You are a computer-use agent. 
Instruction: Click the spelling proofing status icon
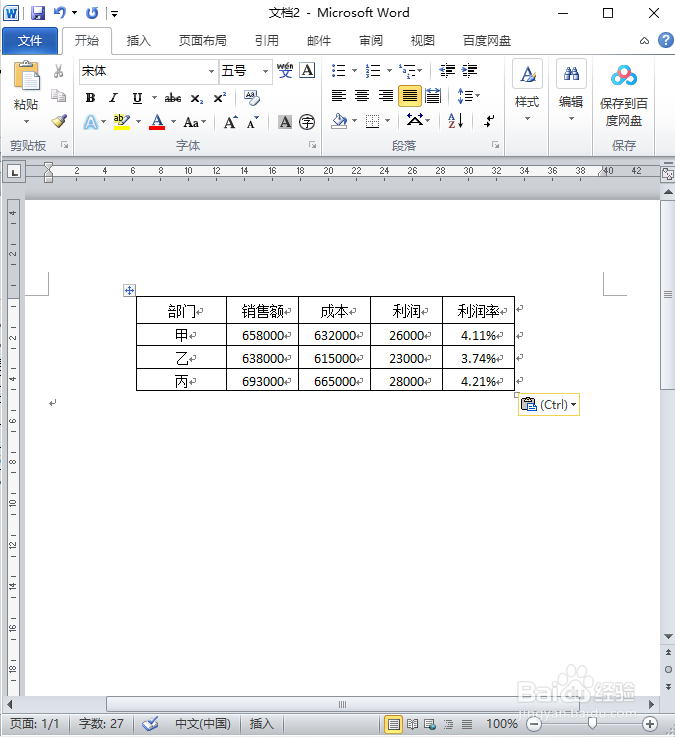pyautogui.click(x=150, y=724)
